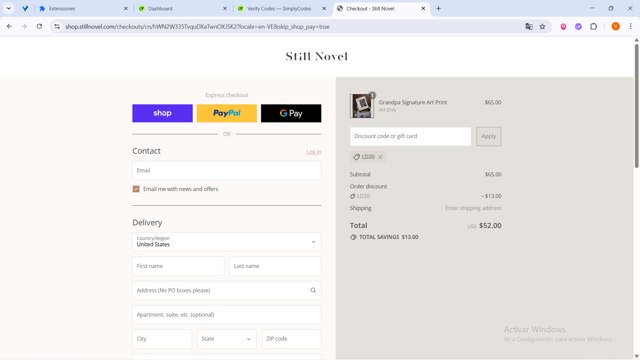Click the $52.00 total amount

coord(490,225)
